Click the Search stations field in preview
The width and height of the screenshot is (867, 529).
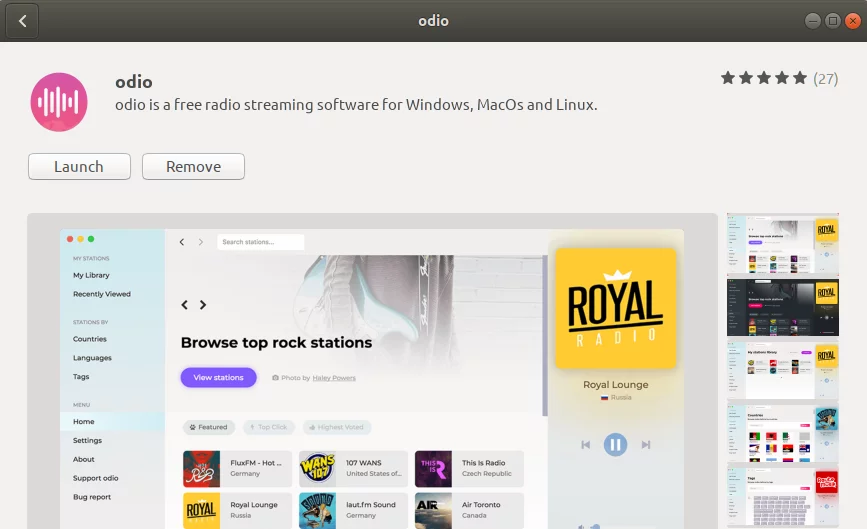[260, 242]
